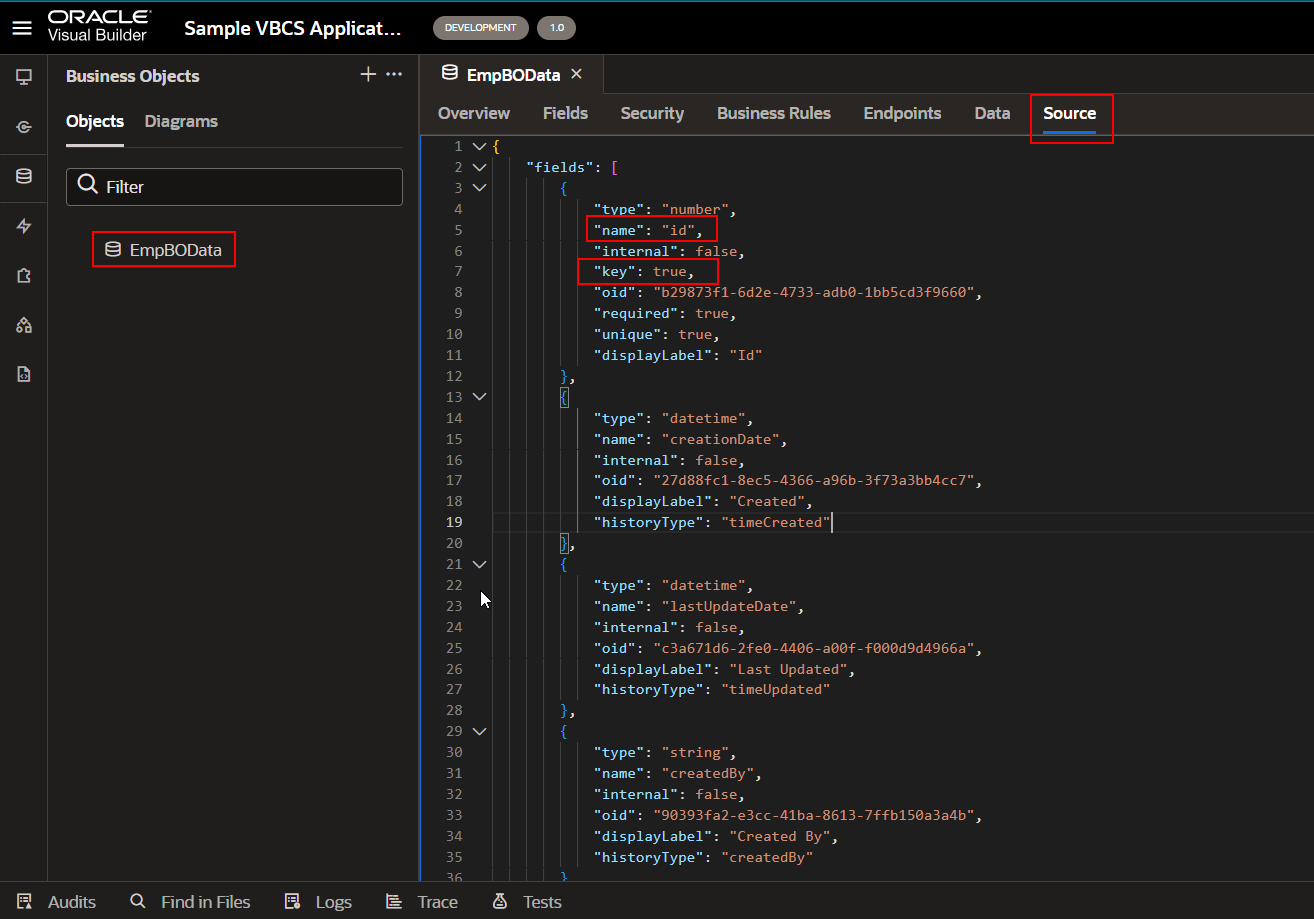Collapse lastUpdateDate block at line 21

coord(479,565)
